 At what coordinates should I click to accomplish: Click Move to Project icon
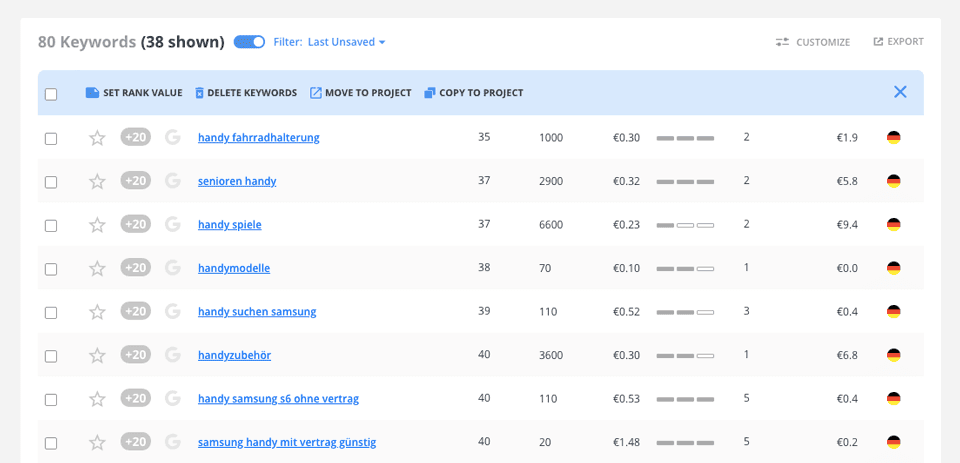pos(316,93)
